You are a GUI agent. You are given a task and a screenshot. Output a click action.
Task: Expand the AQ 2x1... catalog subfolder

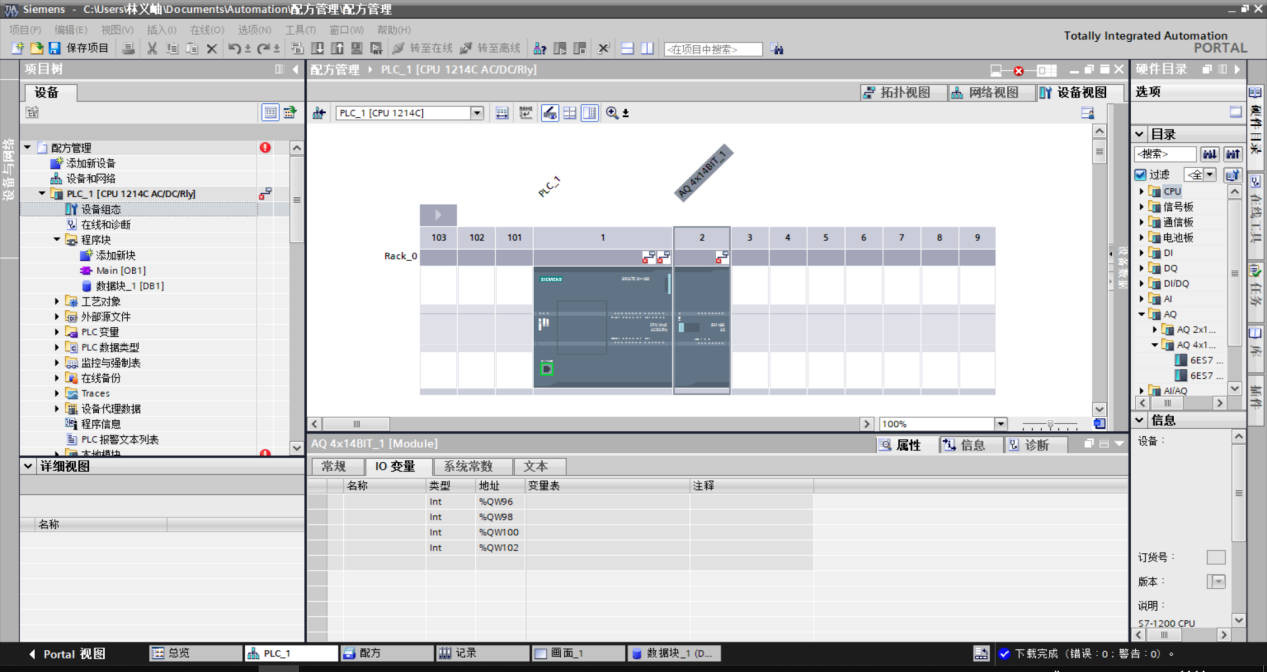click(1155, 329)
